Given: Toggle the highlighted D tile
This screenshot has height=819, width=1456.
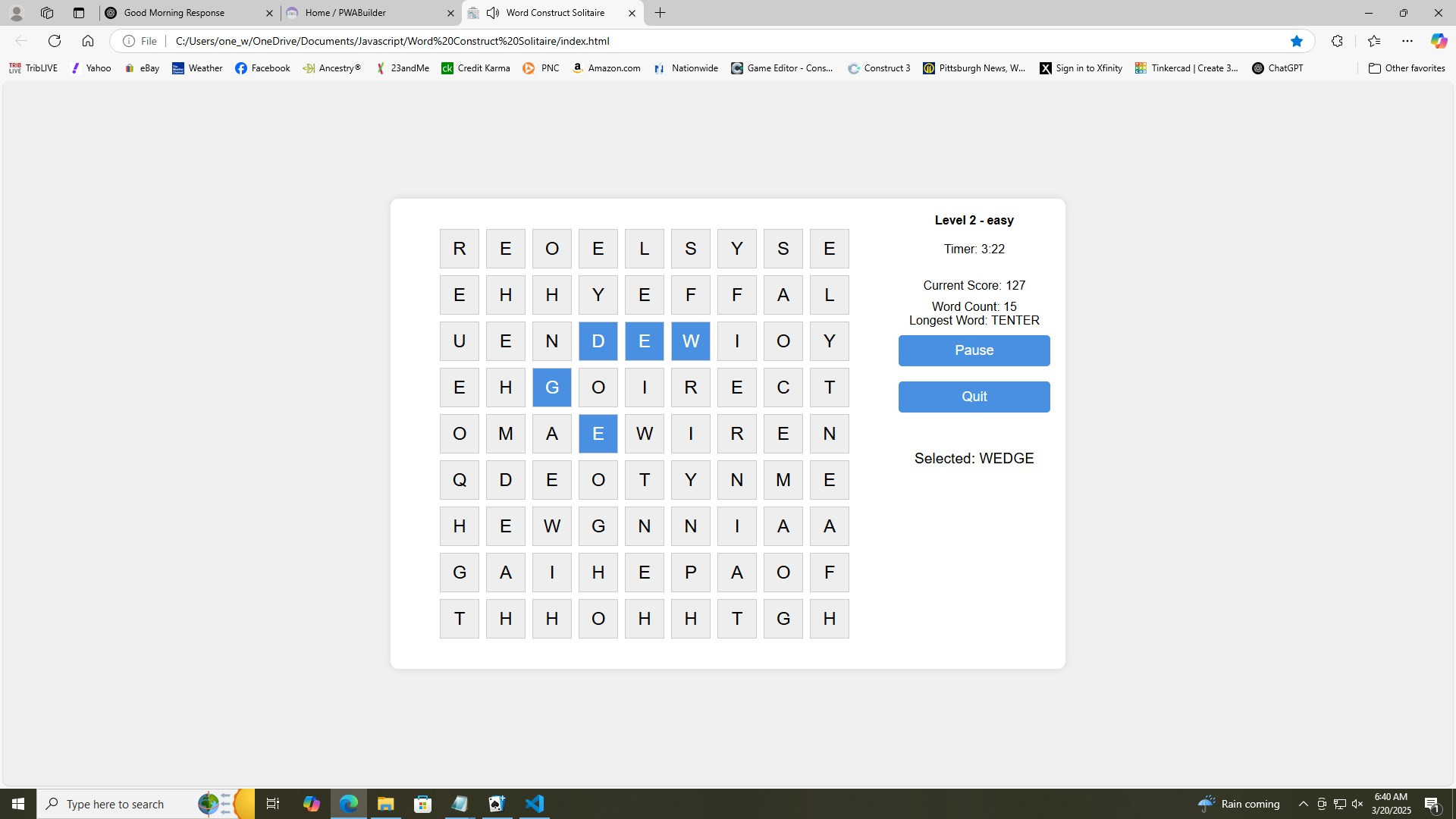Looking at the screenshot, I should click(598, 341).
